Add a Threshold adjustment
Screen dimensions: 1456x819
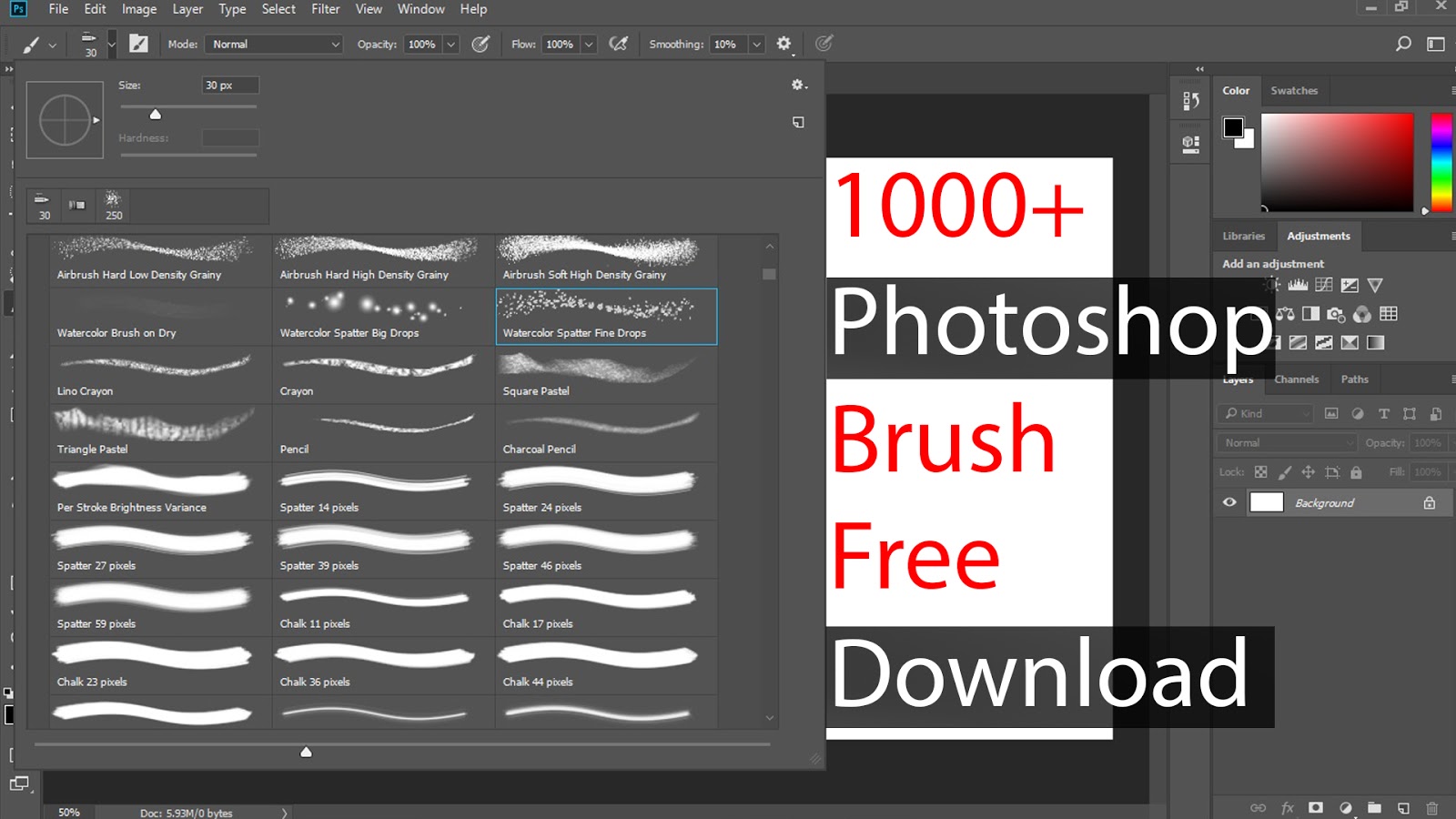click(1324, 343)
